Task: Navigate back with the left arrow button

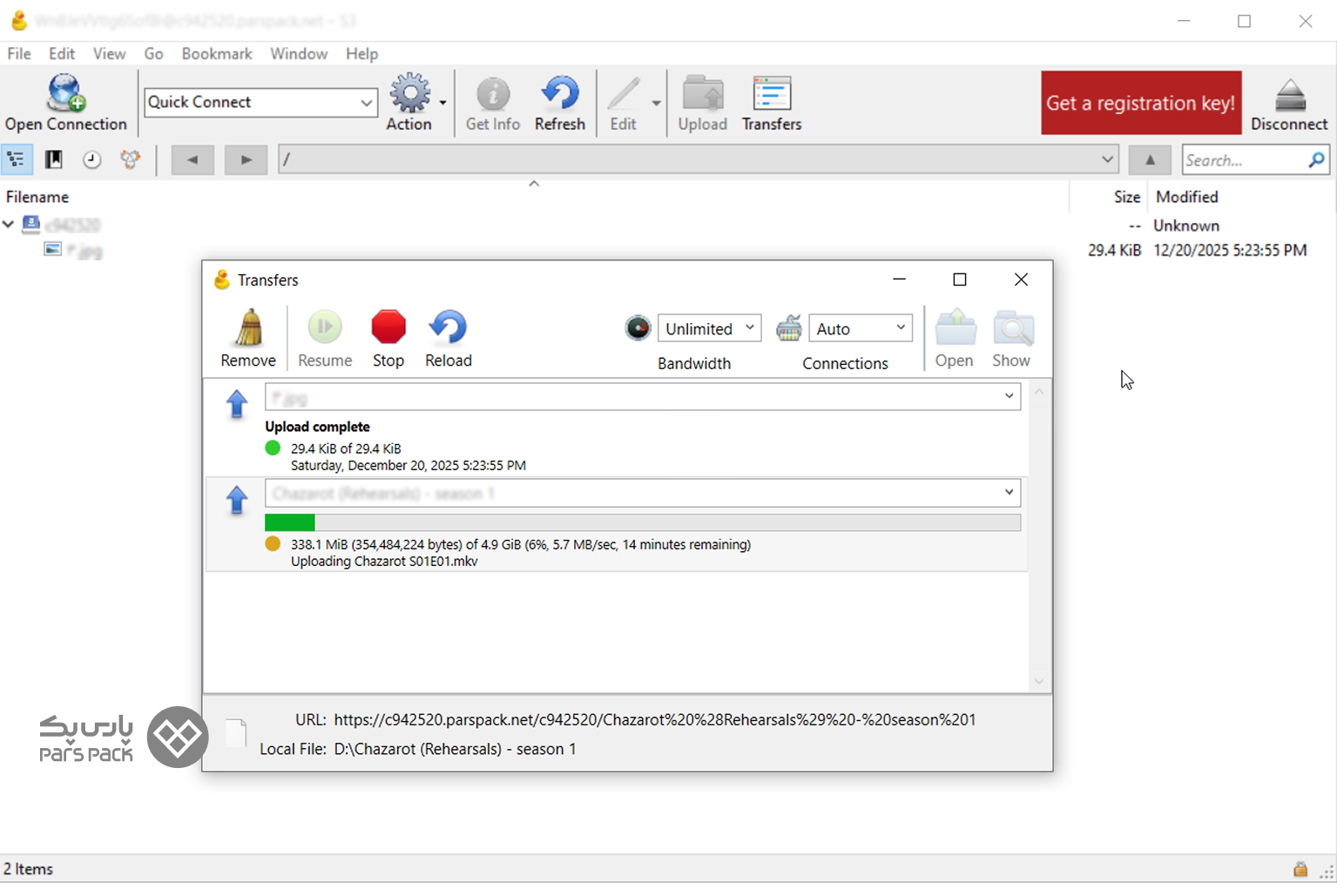Action: [192, 160]
